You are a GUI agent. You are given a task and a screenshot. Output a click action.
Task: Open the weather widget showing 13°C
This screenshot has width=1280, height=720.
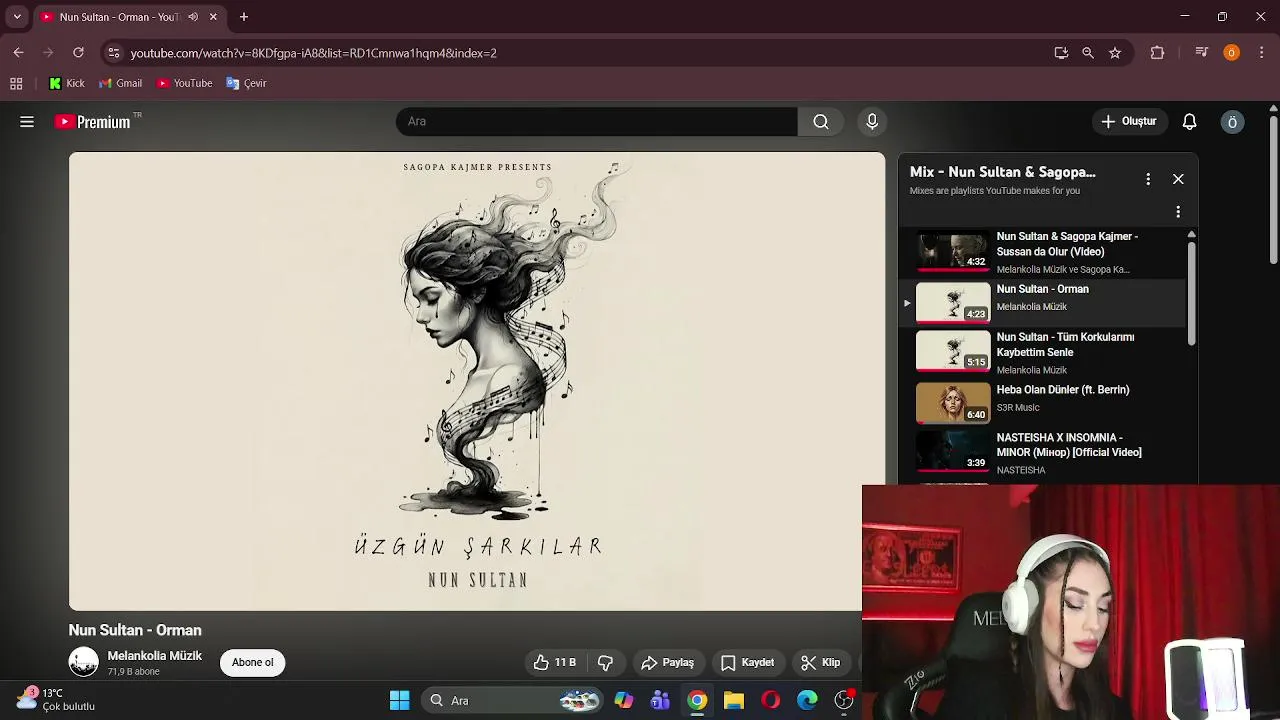tap(56, 699)
